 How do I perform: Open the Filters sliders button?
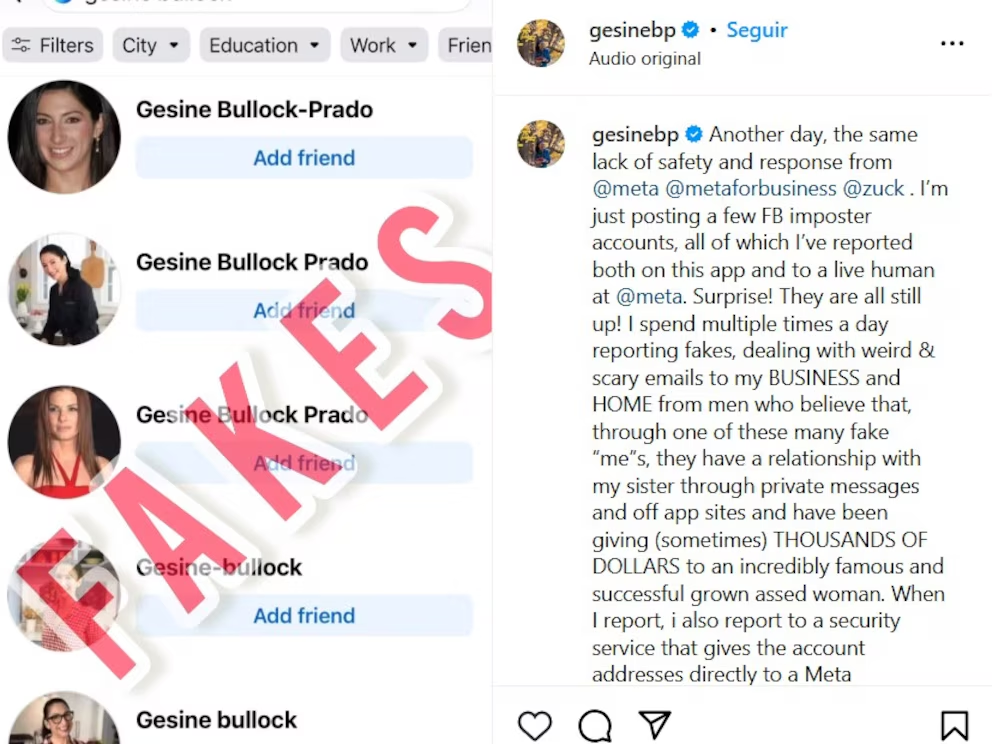click(x=53, y=45)
